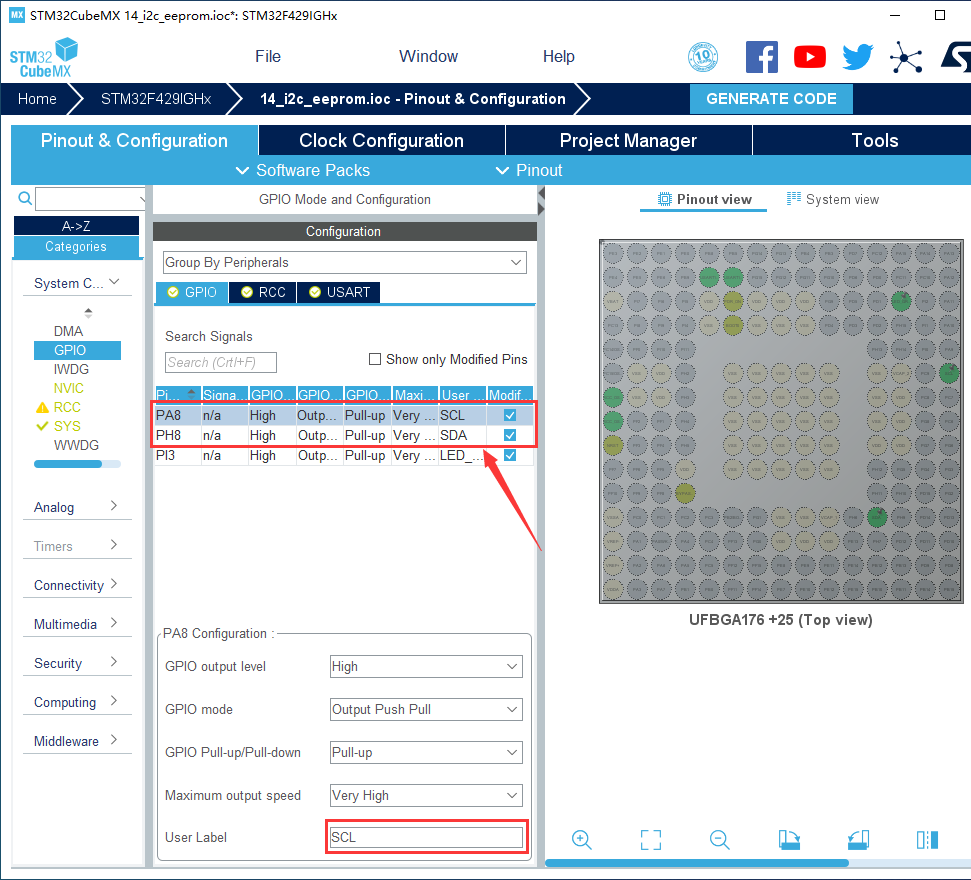The width and height of the screenshot is (971, 880).
Task: Enable Show only Modified Pins checkbox
Action: point(376,360)
